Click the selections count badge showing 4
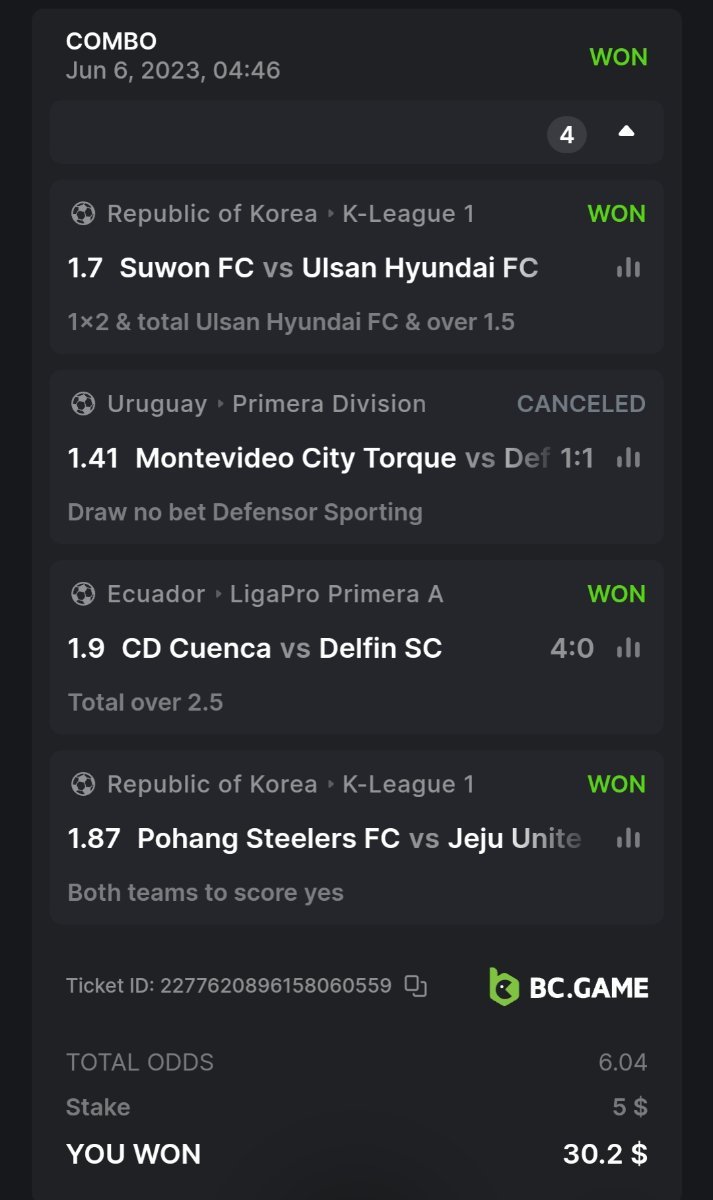Image resolution: width=713 pixels, height=1200 pixels. pos(567,134)
